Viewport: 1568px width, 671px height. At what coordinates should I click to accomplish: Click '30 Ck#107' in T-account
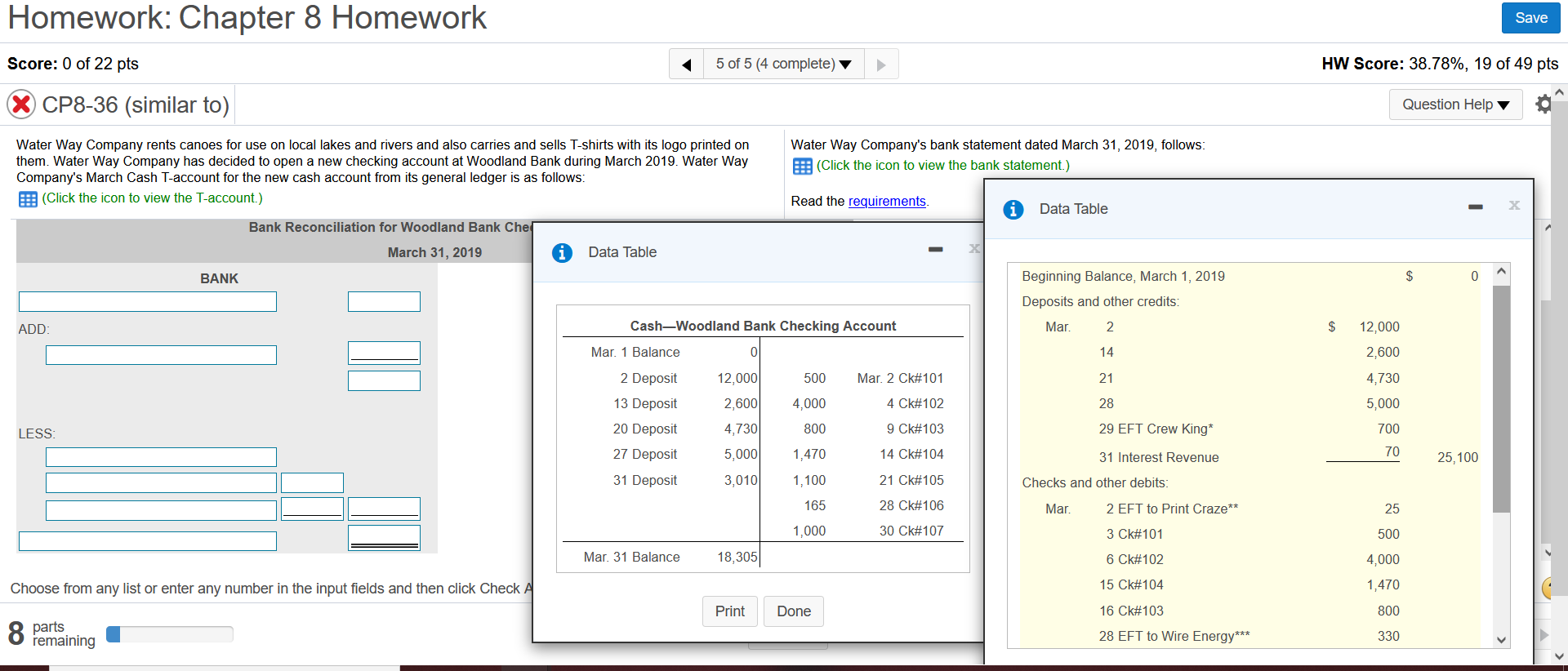point(911,531)
